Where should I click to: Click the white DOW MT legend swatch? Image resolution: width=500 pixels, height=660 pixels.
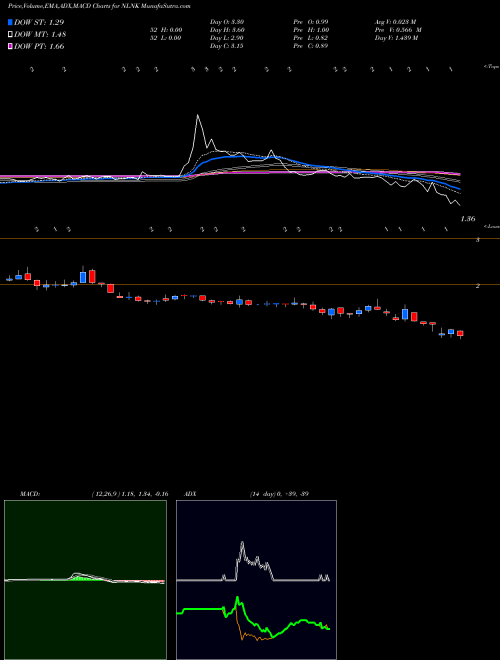point(10,34)
